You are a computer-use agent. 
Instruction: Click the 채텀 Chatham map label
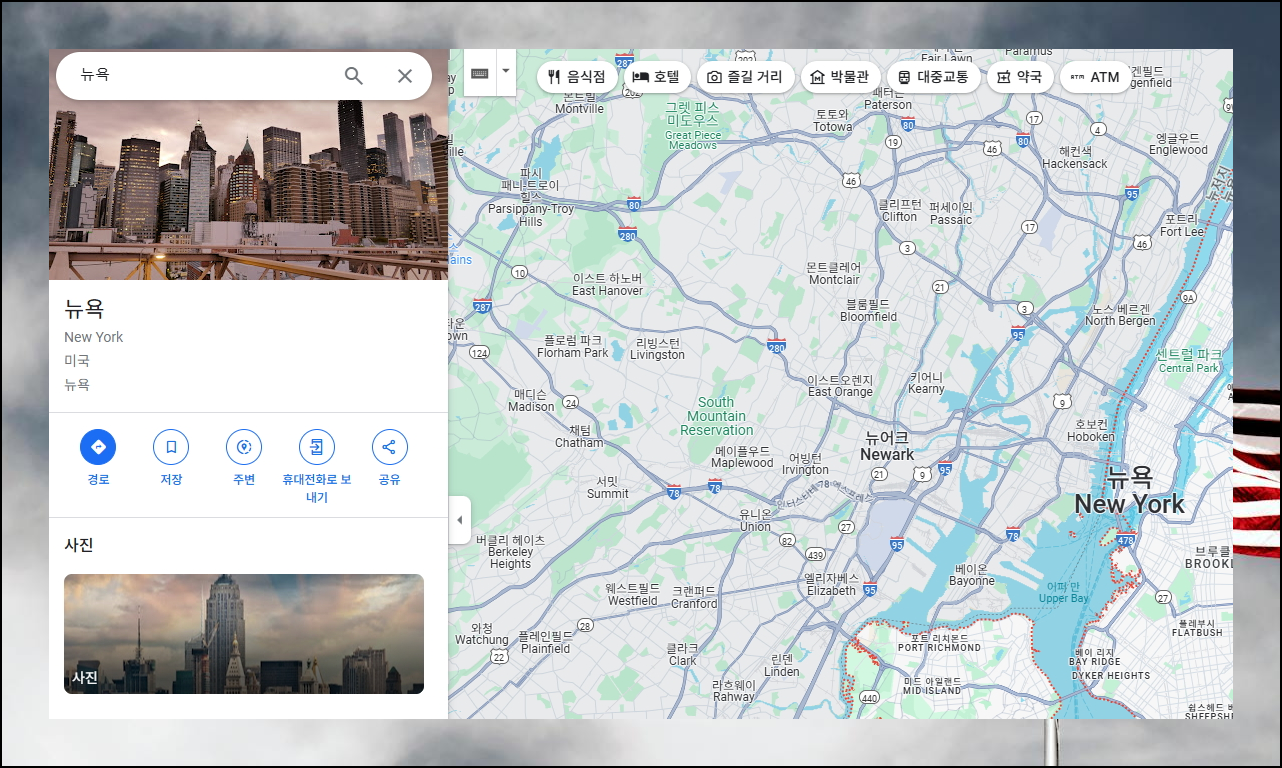click(x=580, y=436)
